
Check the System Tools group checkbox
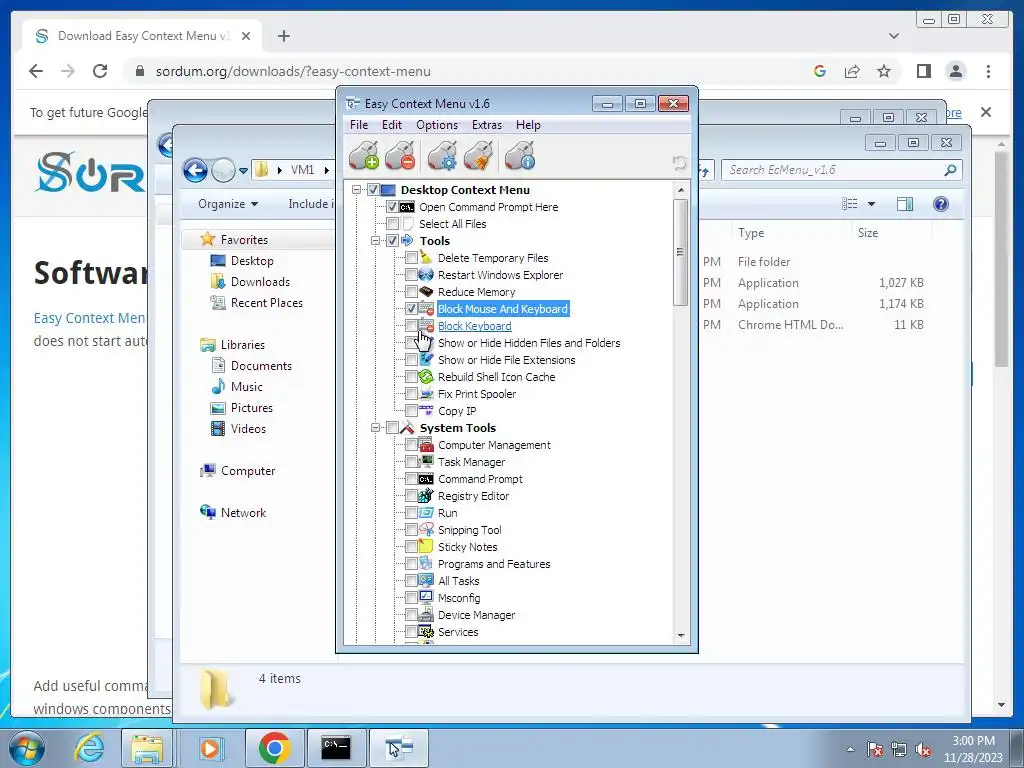[x=392, y=428]
